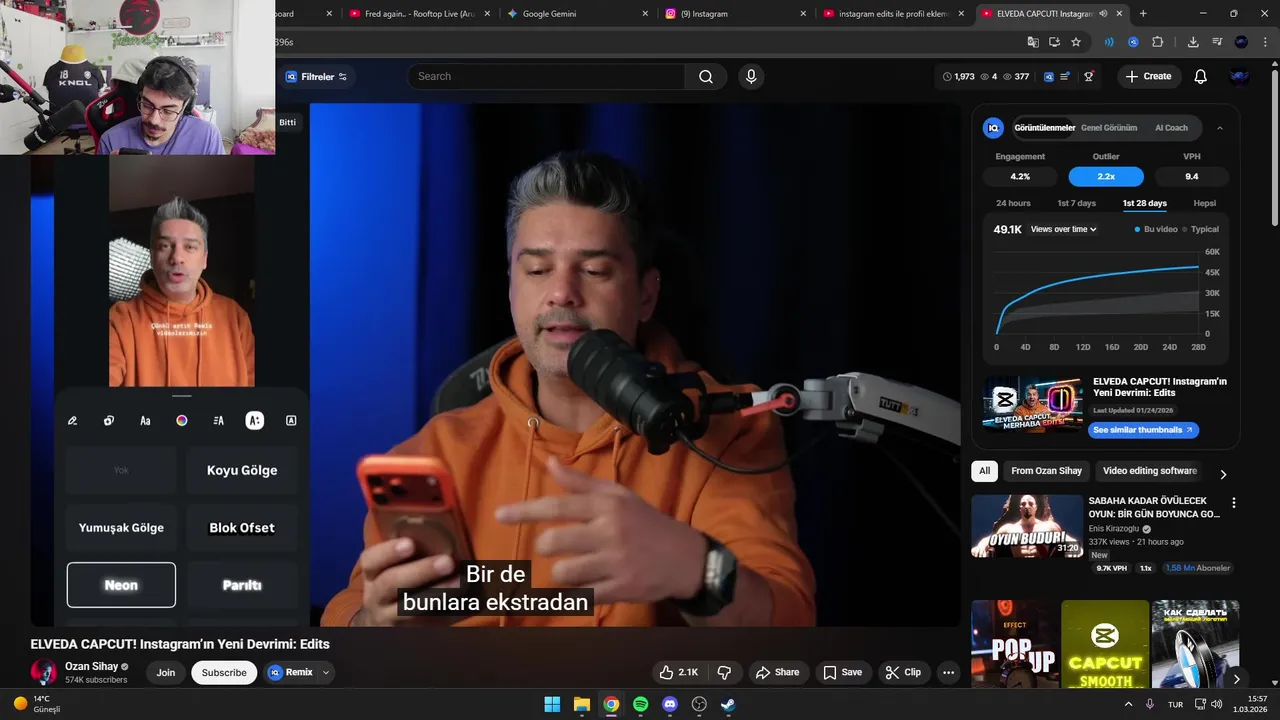Open Chrome media controls icon

(1217, 42)
